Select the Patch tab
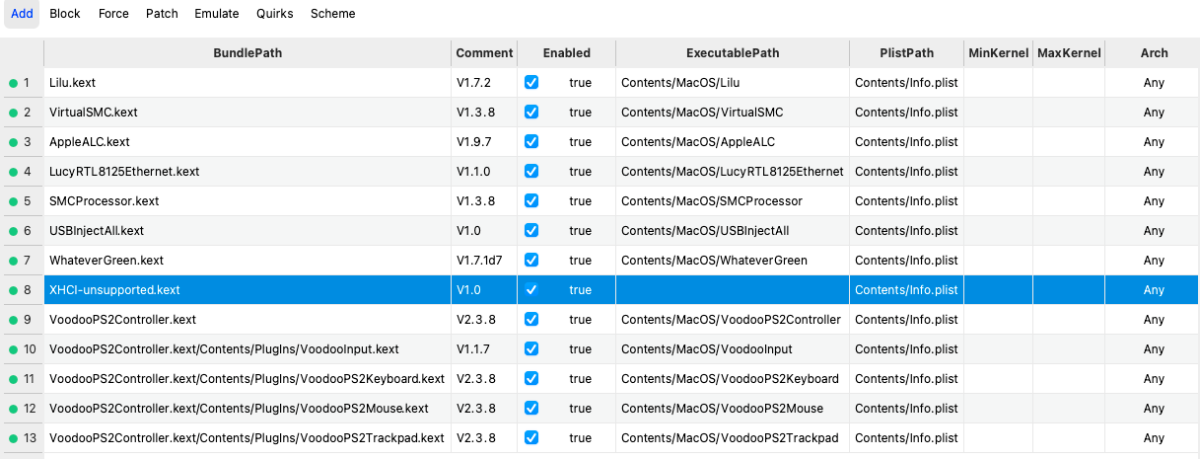The image size is (1200, 459). click(162, 14)
